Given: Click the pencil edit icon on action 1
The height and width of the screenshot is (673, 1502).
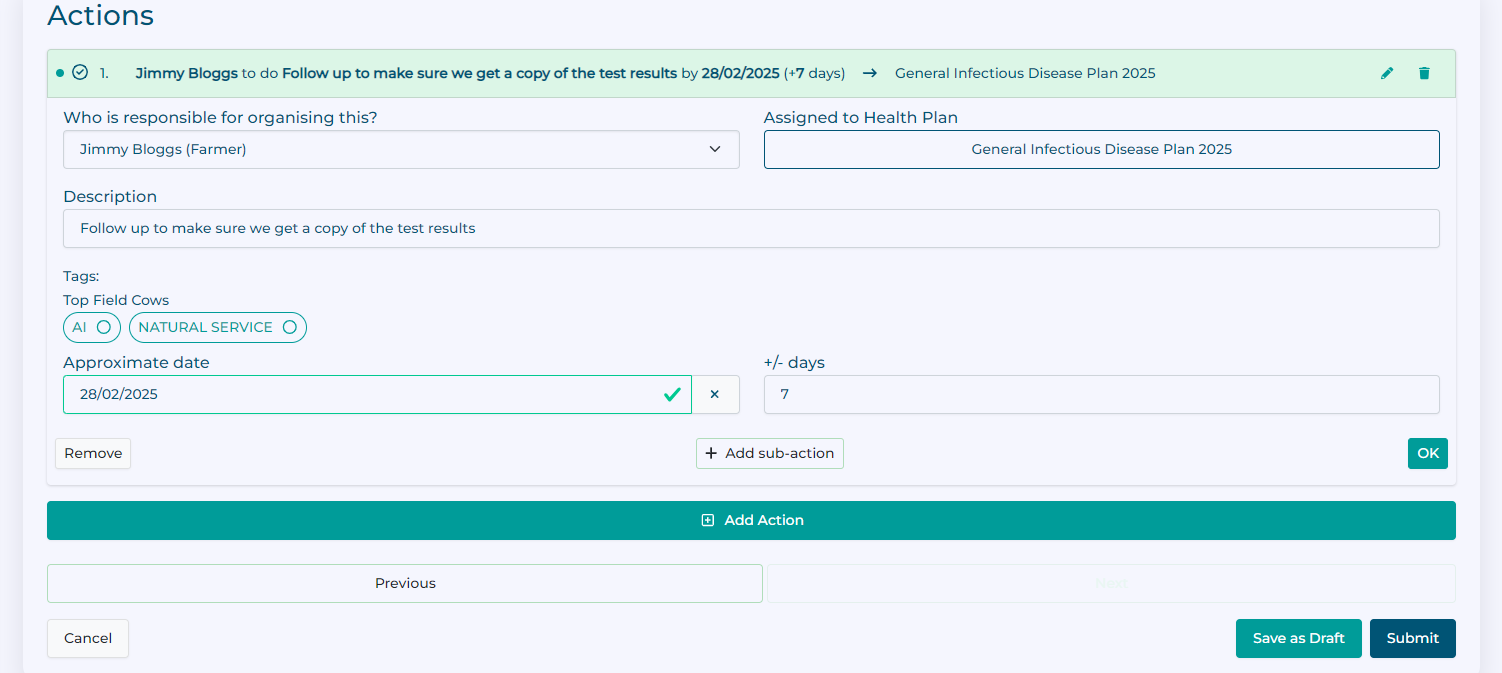Looking at the screenshot, I should [1387, 73].
